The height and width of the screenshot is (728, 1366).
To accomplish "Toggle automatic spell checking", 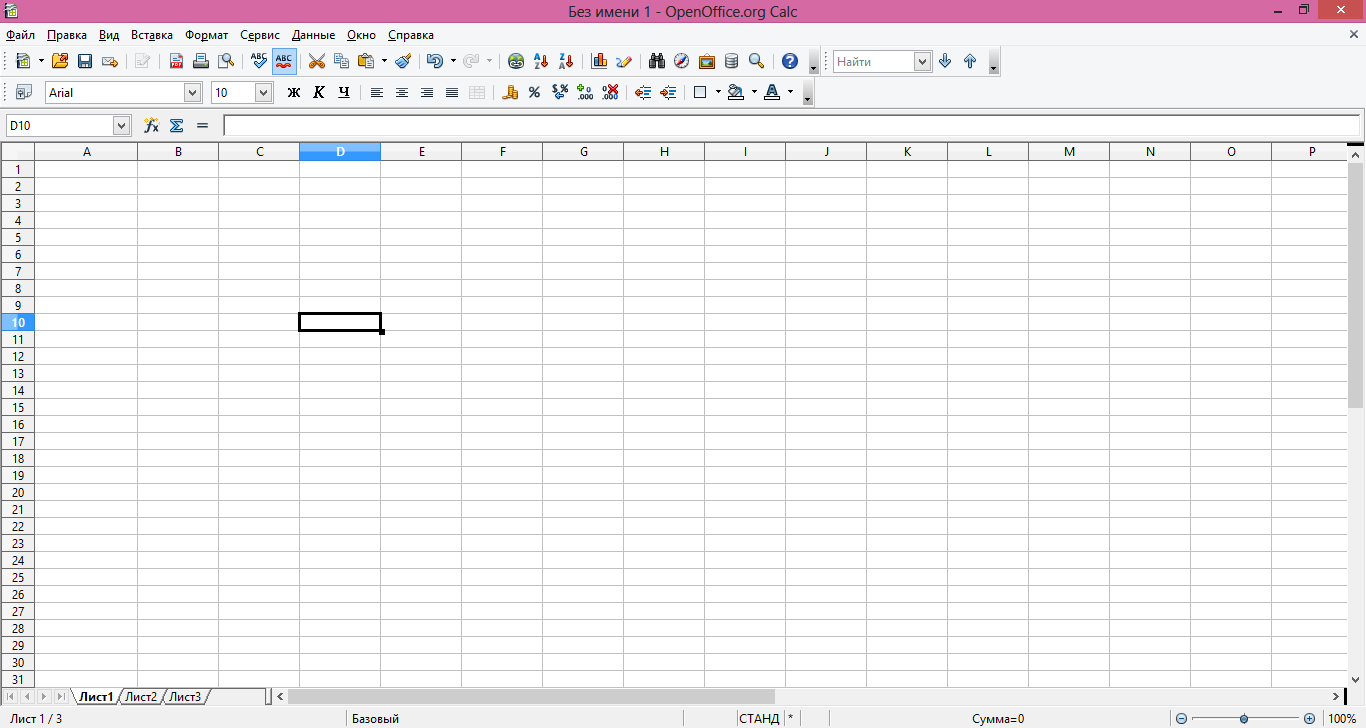I will point(284,61).
